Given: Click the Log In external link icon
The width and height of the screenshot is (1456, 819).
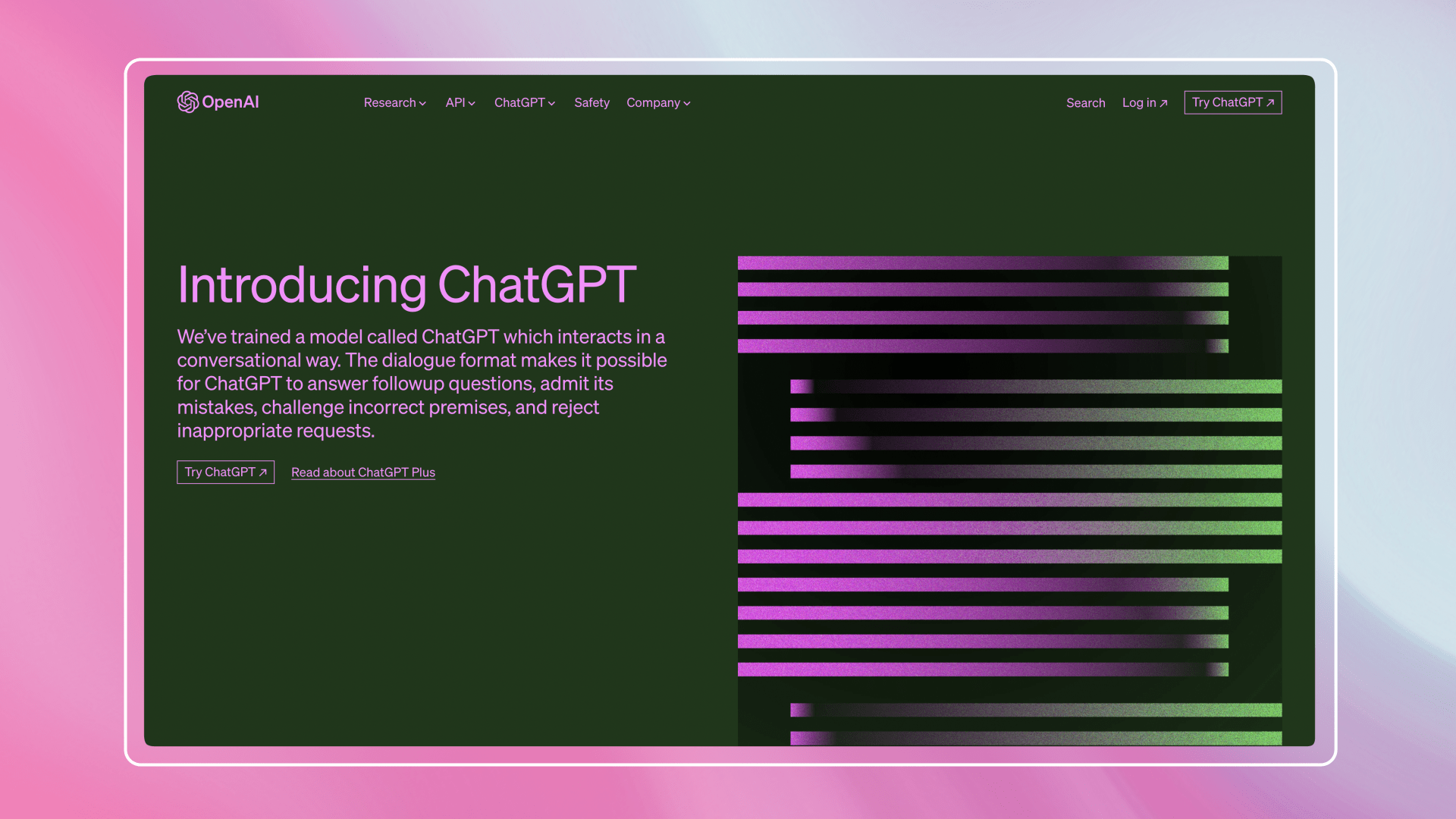Looking at the screenshot, I should (1164, 102).
